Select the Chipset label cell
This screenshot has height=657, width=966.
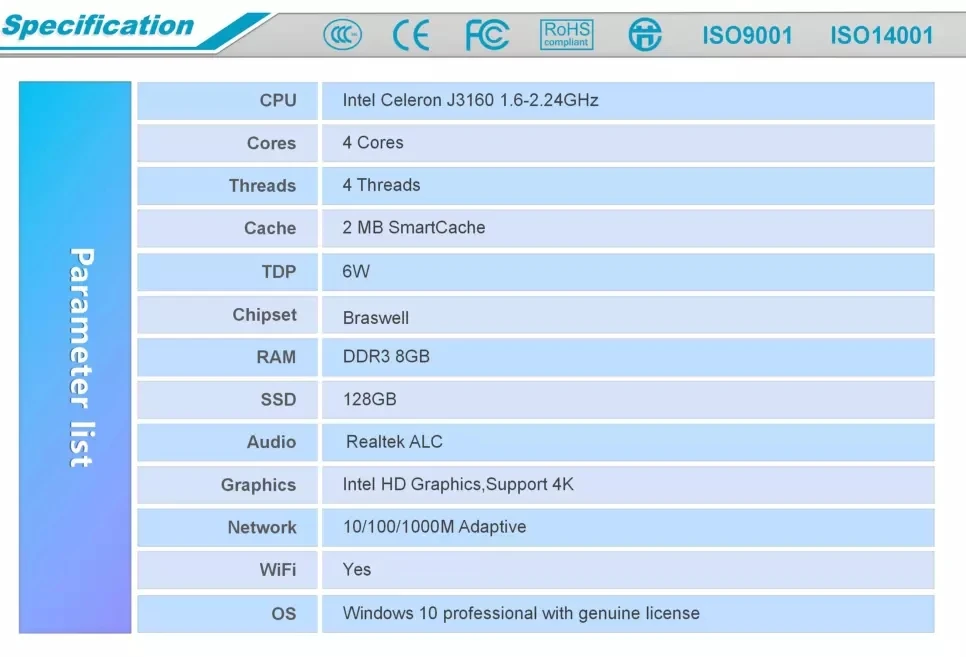(x=227, y=315)
